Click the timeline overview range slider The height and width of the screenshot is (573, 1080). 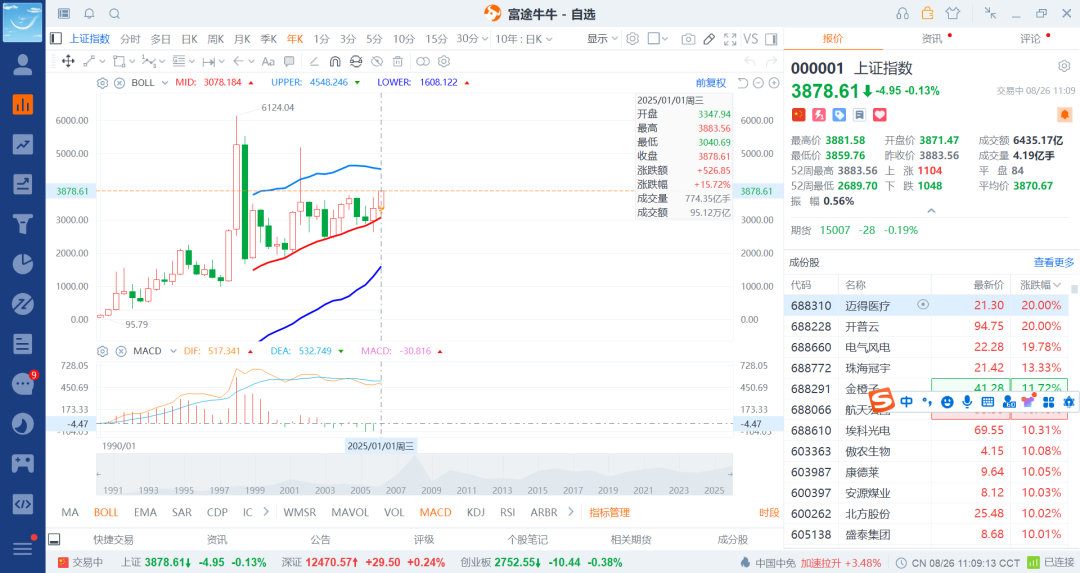(414, 474)
